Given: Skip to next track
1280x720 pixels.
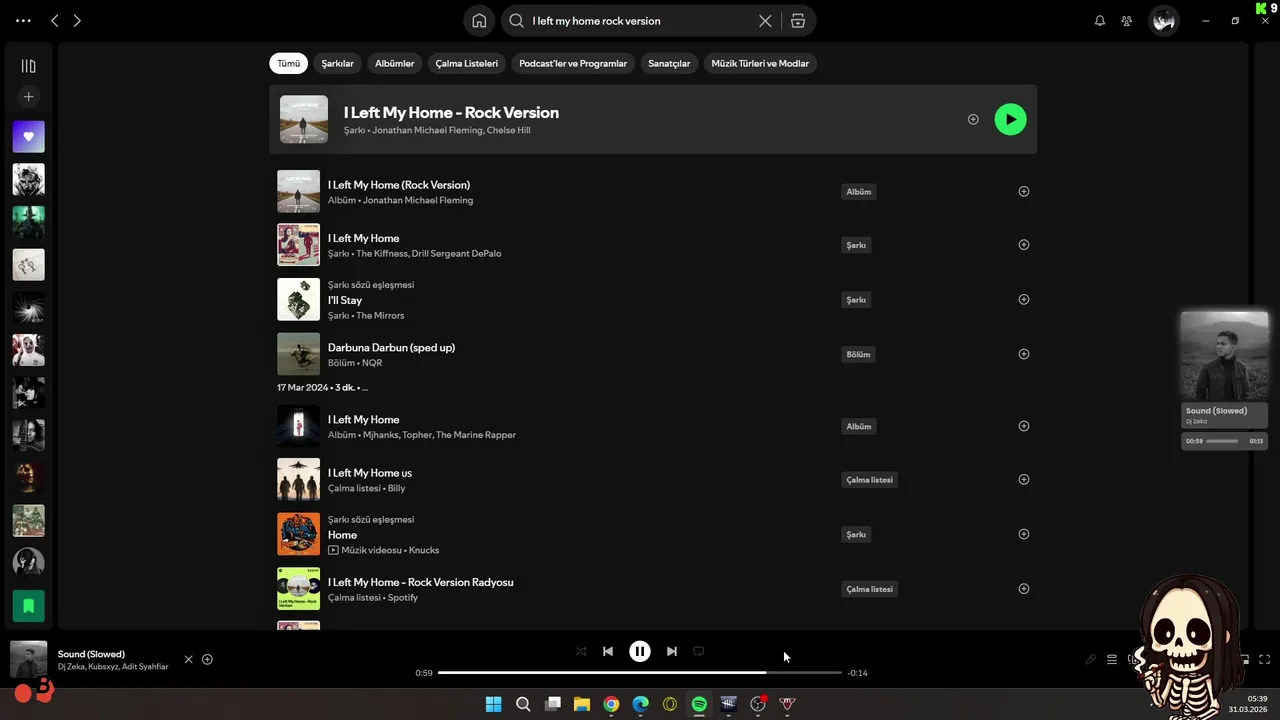Looking at the screenshot, I should point(672,651).
